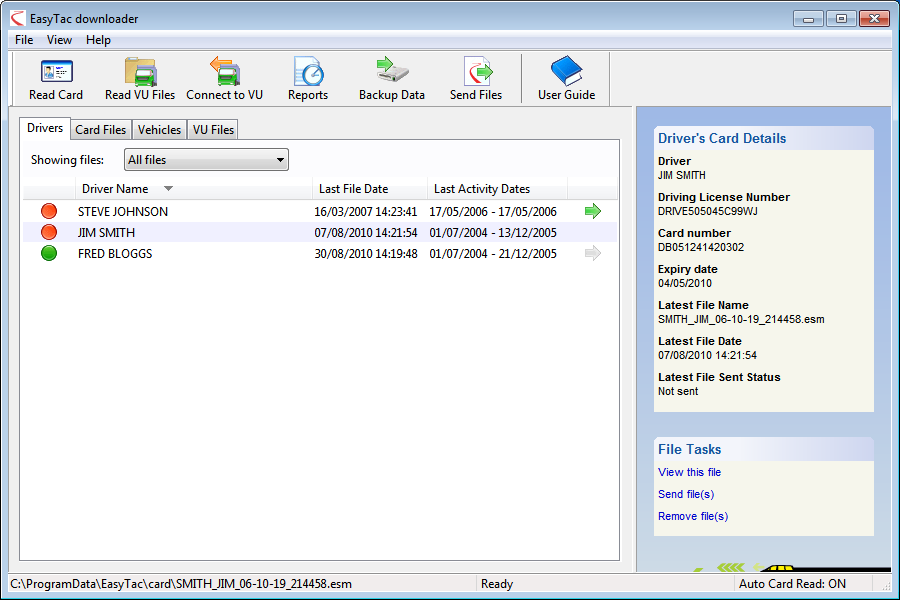Click the EasyTac logo in title bar
Viewport: 900px width, 600px height.
point(18,18)
